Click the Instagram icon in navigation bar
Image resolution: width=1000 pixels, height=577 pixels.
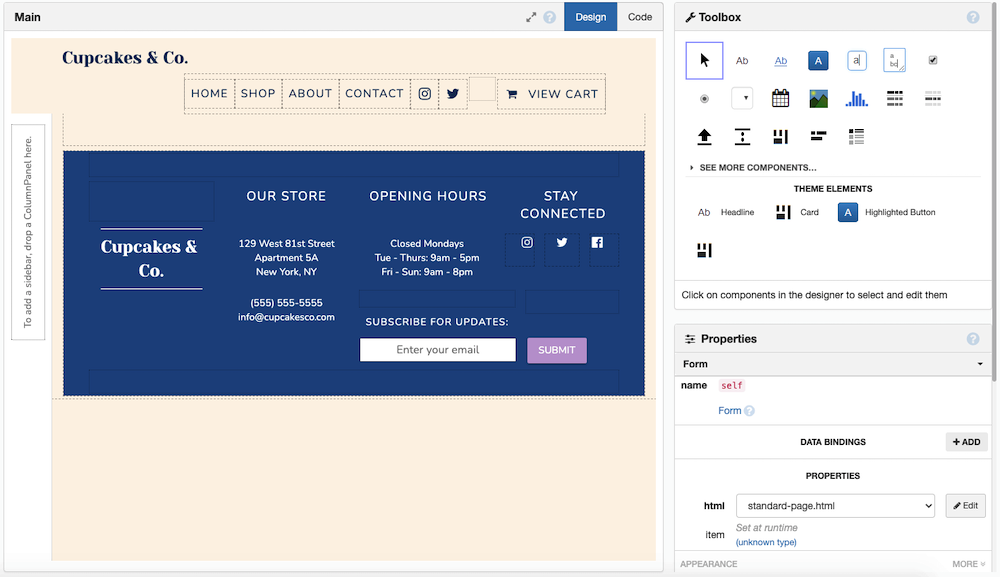425,94
